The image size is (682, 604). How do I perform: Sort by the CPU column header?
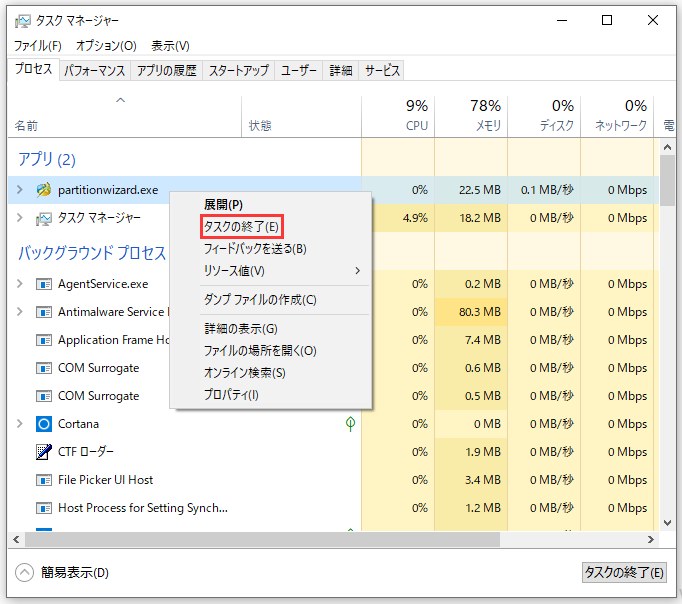click(x=398, y=115)
